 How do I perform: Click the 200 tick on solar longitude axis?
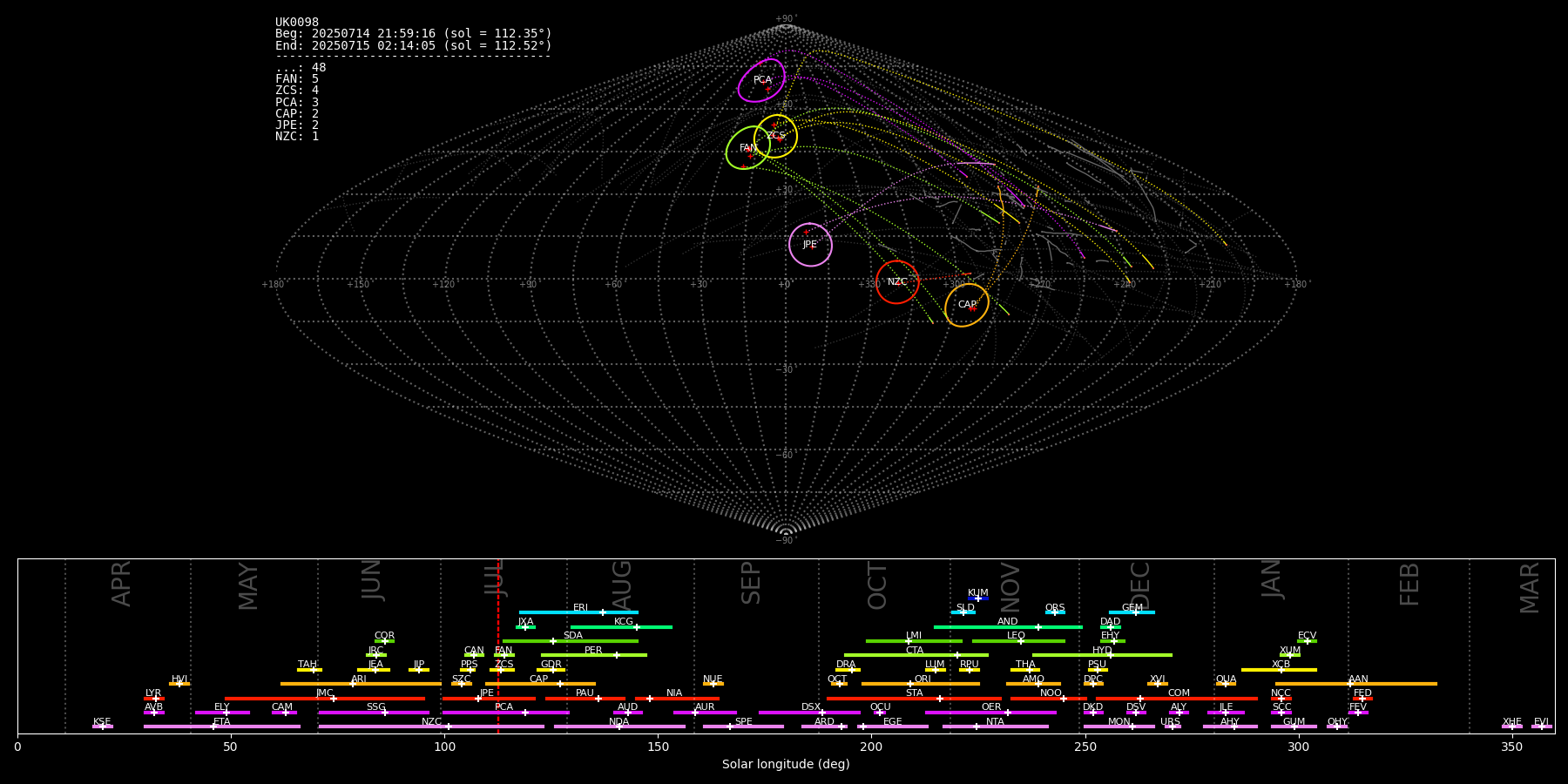[871, 746]
